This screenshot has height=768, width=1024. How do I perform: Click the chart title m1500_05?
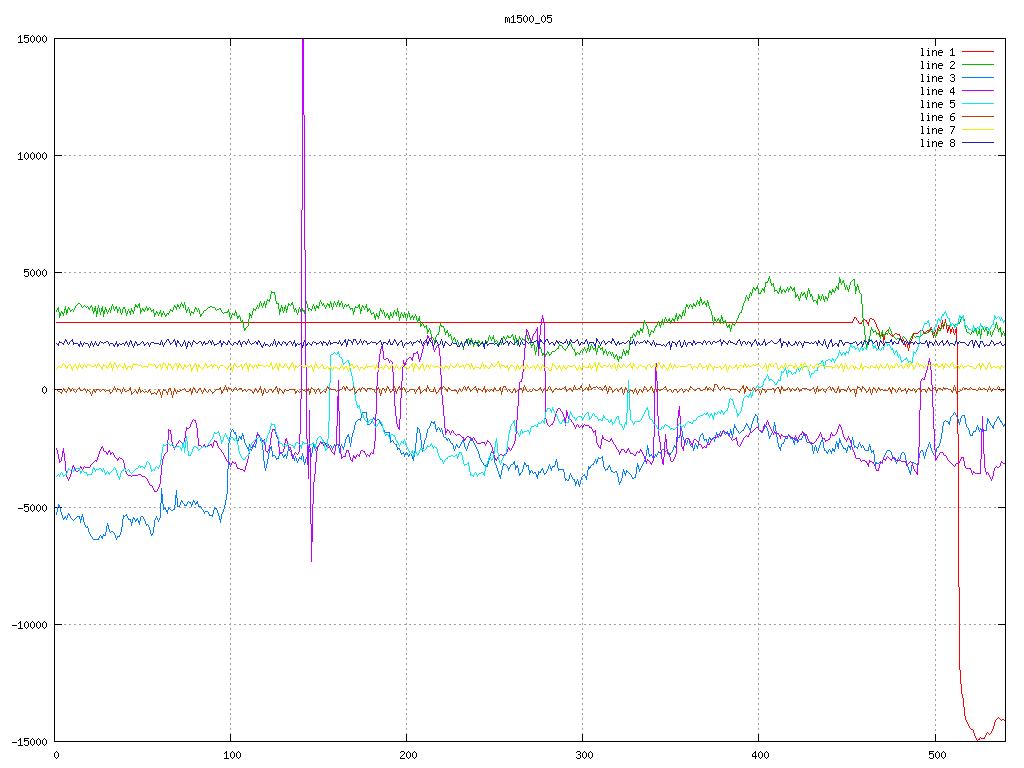528,19
